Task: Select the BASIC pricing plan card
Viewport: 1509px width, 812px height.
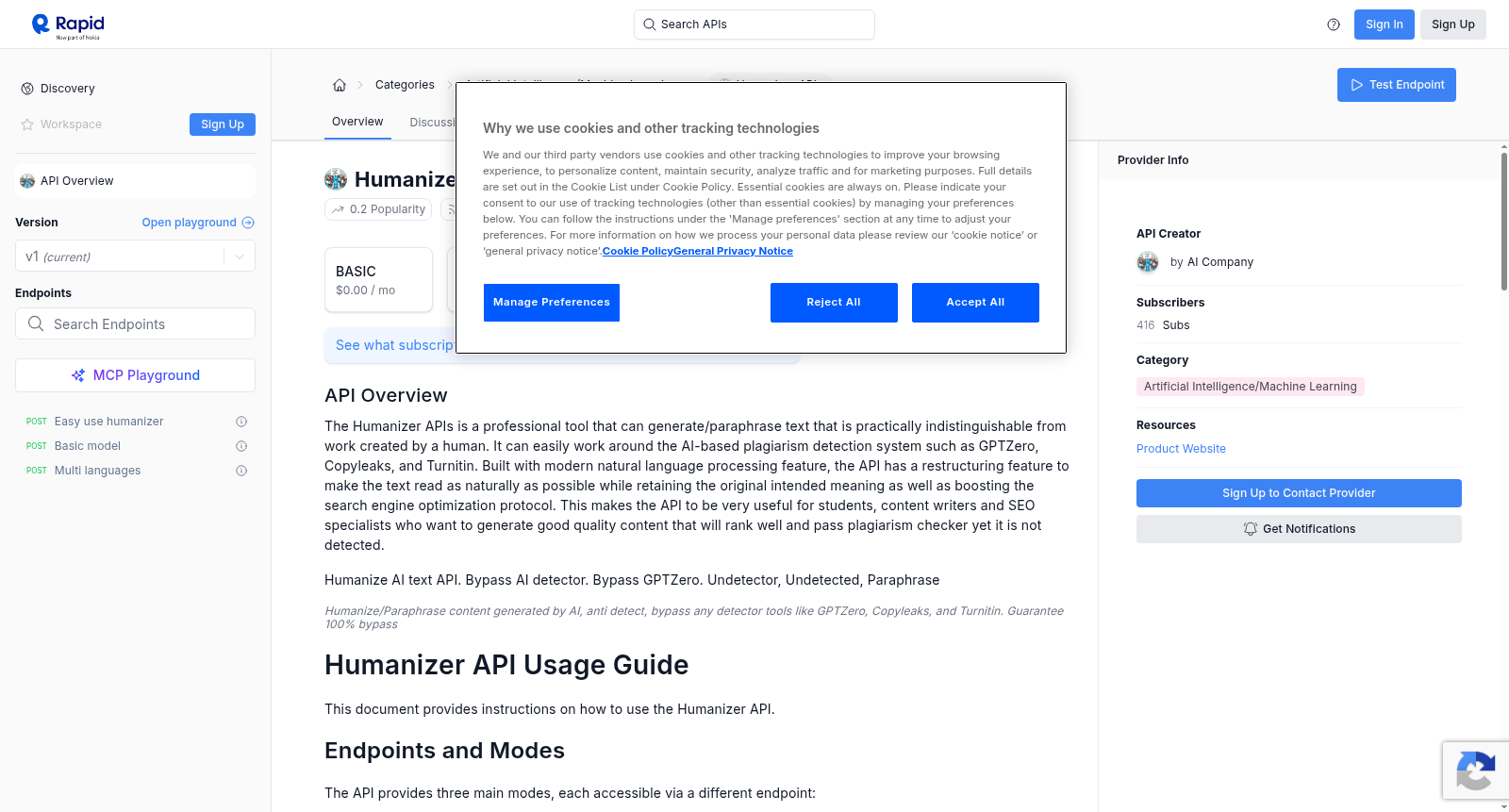Action: [x=378, y=280]
